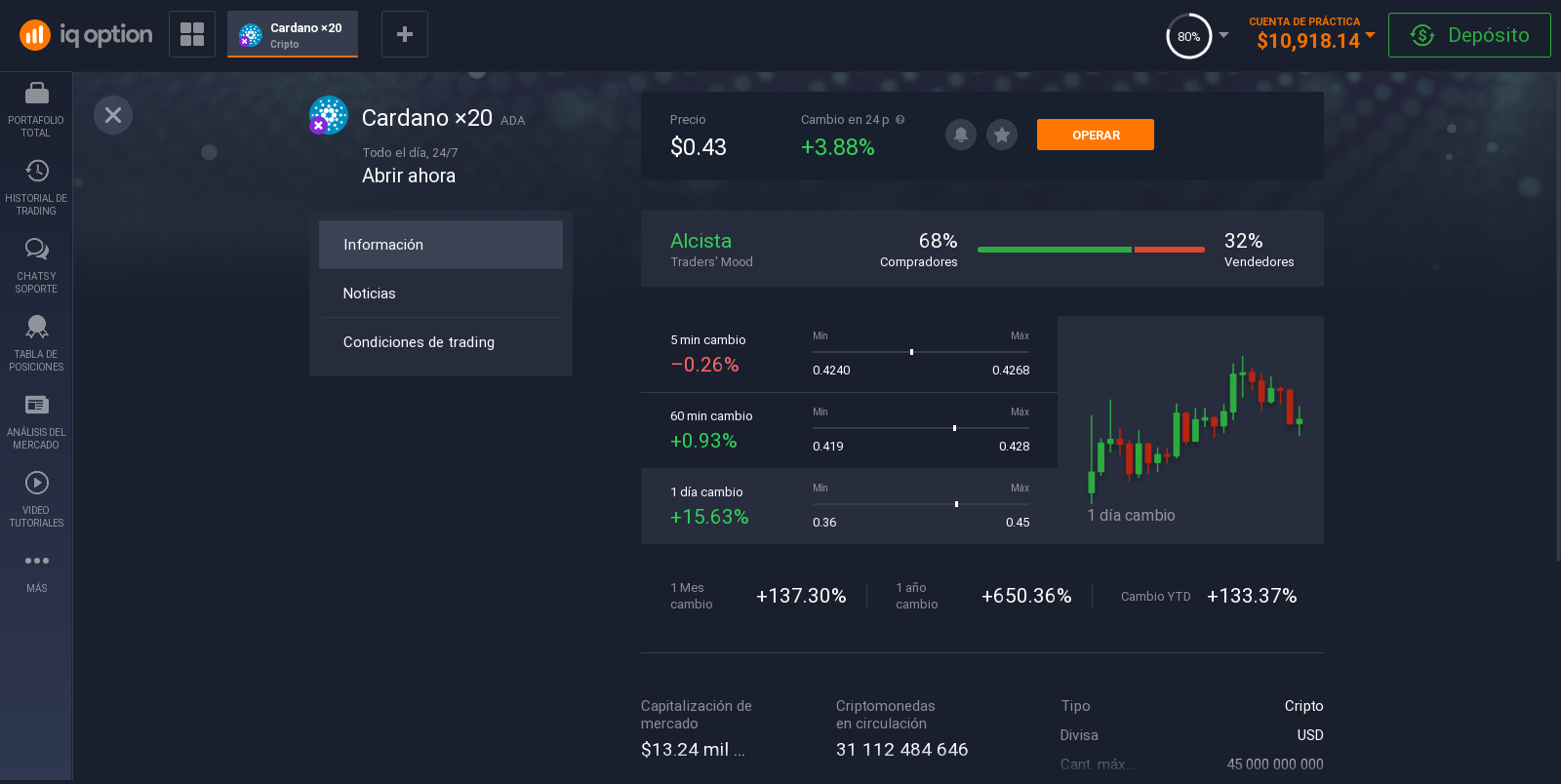1561x784 pixels.
Task: Expand the dropdown arrow next to 80% ring
Action: [1223, 35]
